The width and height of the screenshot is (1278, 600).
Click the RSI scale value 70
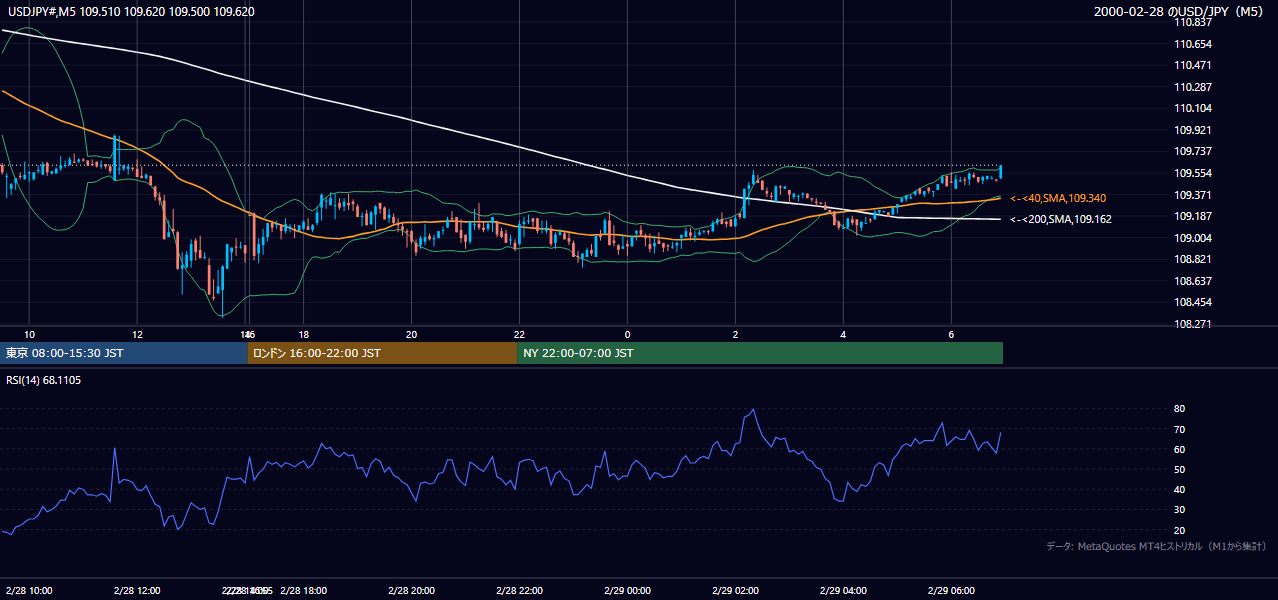click(x=1179, y=429)
